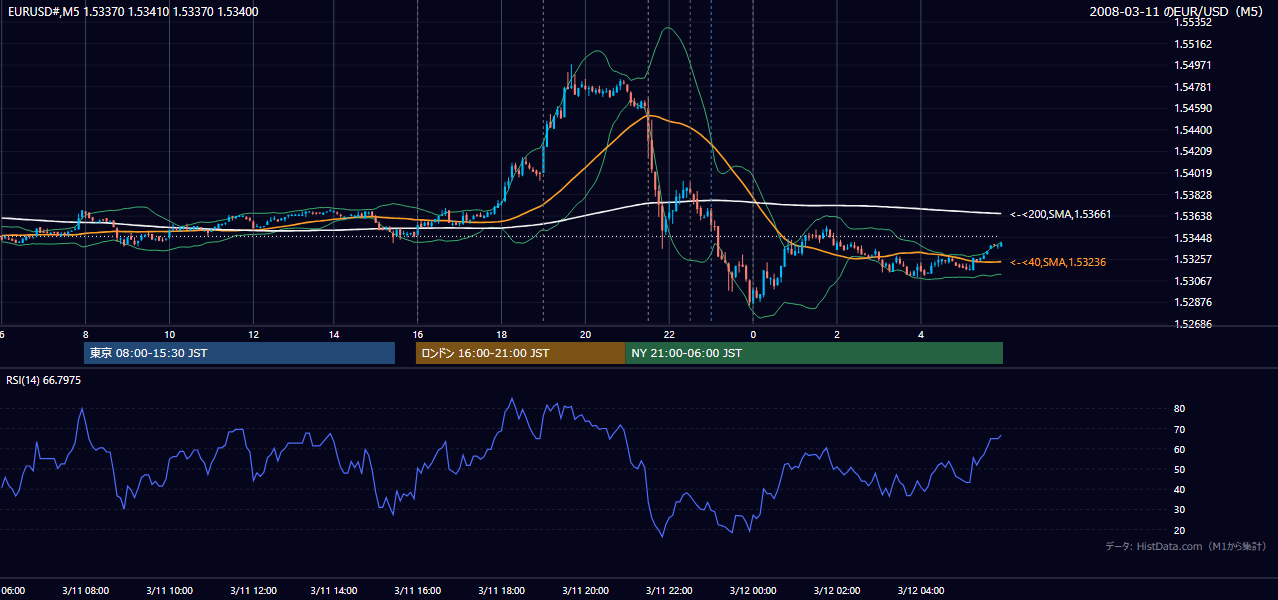Click the RSI scale value 30
This screenshot has width=1278, height=600.
click(x=1179, y=509)
